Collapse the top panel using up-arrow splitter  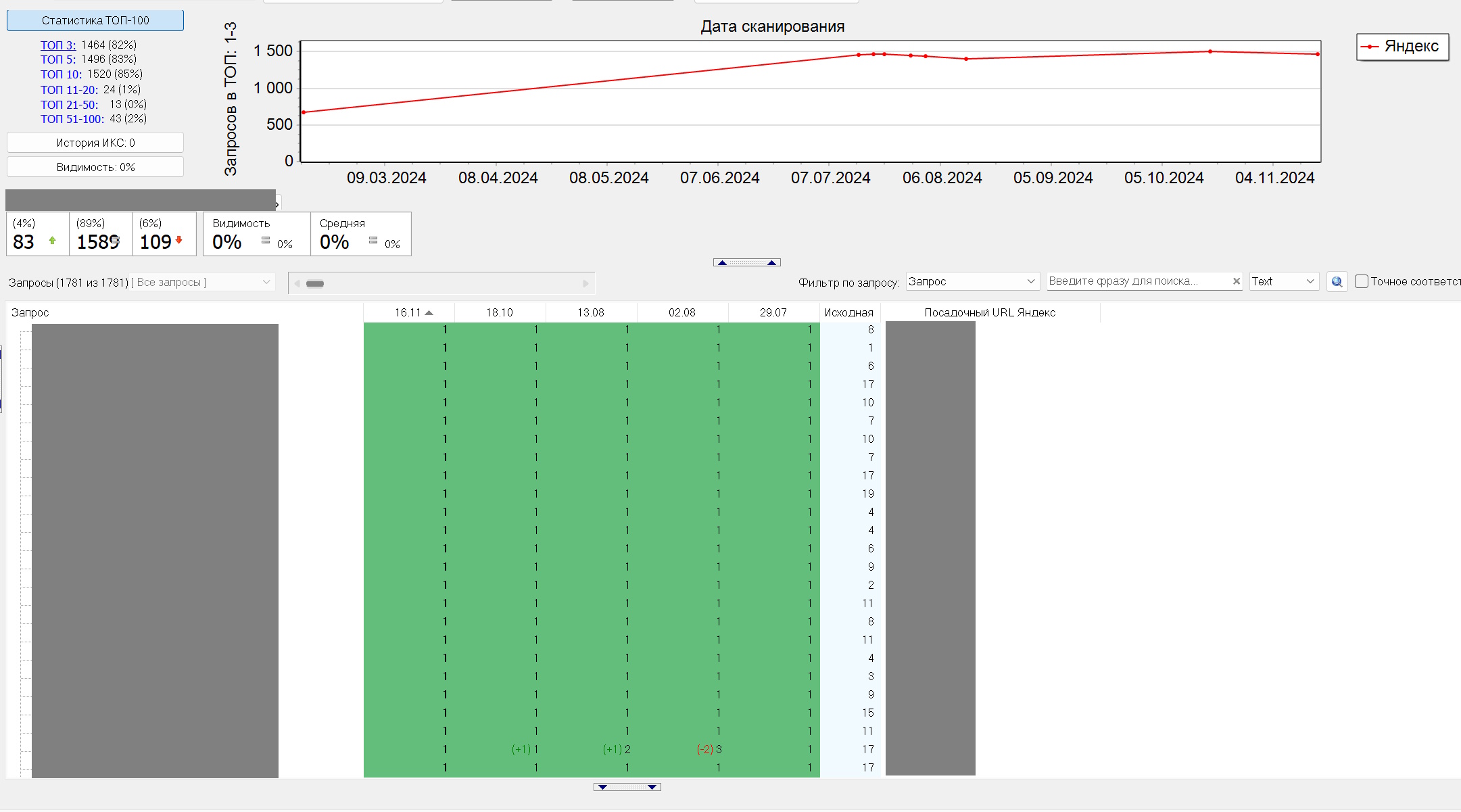point(746,262)
